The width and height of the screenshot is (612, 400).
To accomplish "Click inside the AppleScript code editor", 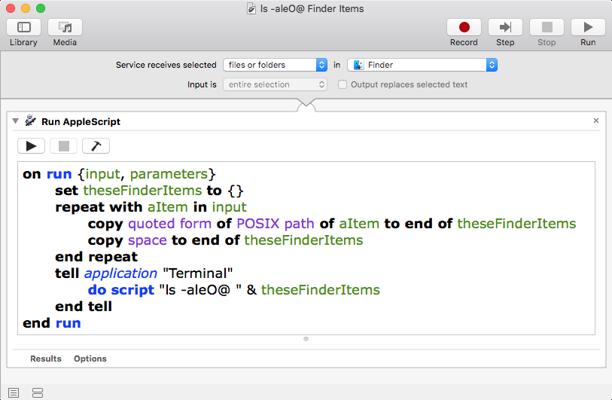I will tap(306, 248).
